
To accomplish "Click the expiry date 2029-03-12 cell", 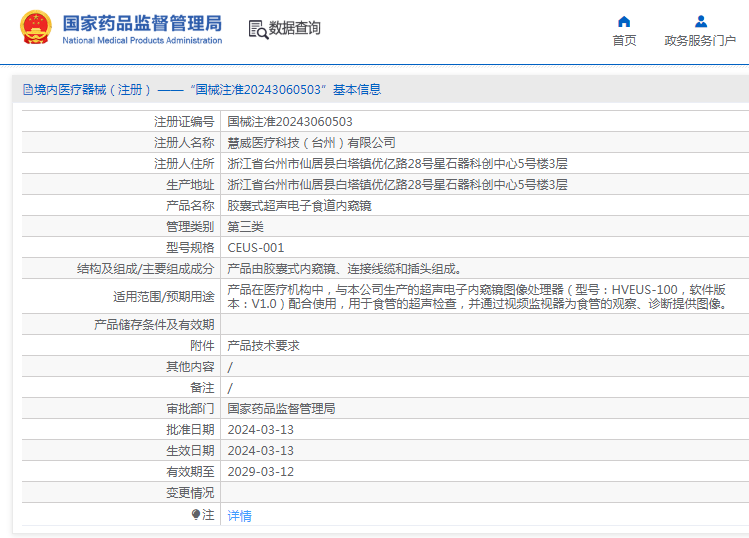I will 261,471.
